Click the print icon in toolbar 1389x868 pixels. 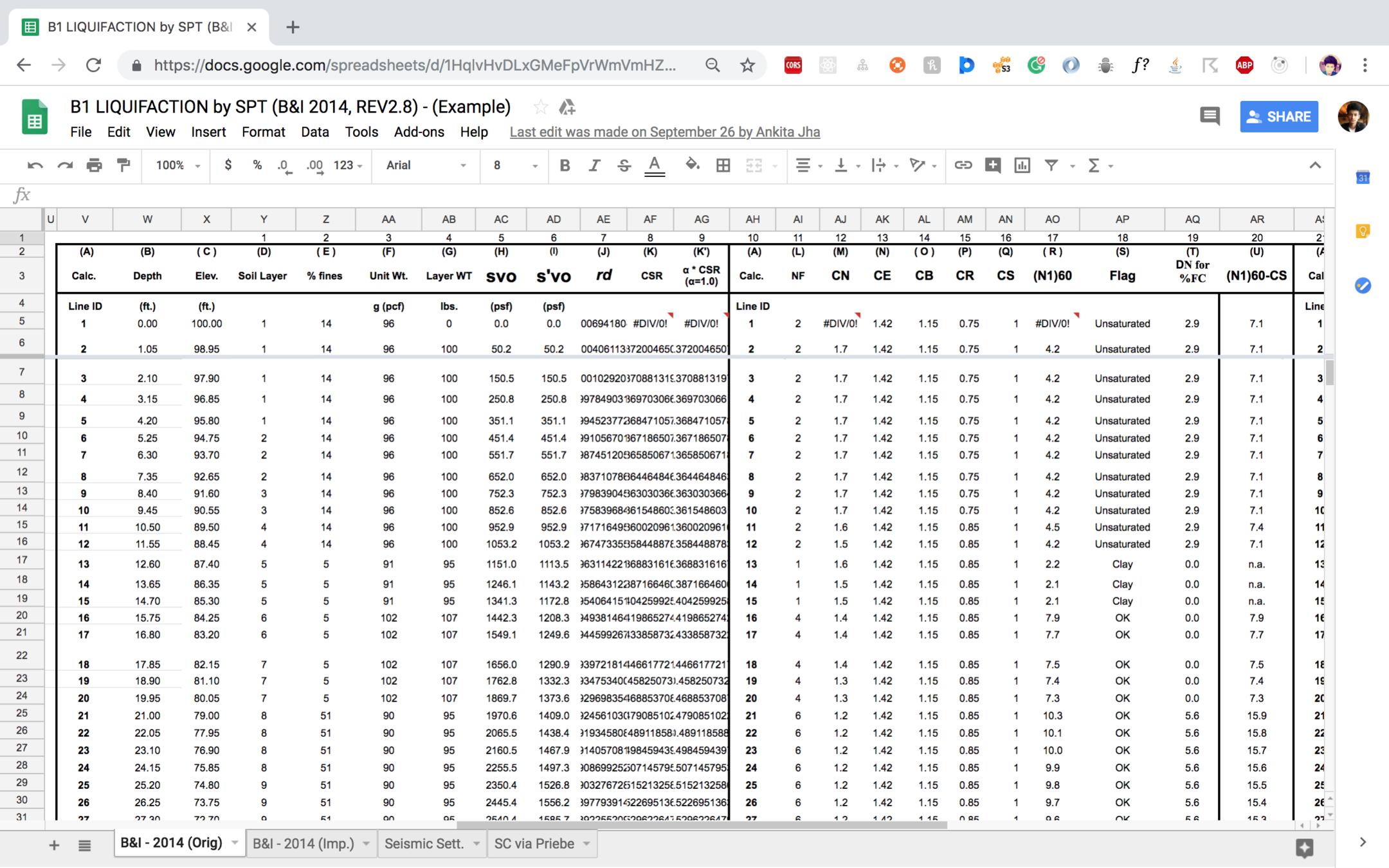tap(95, 166)
